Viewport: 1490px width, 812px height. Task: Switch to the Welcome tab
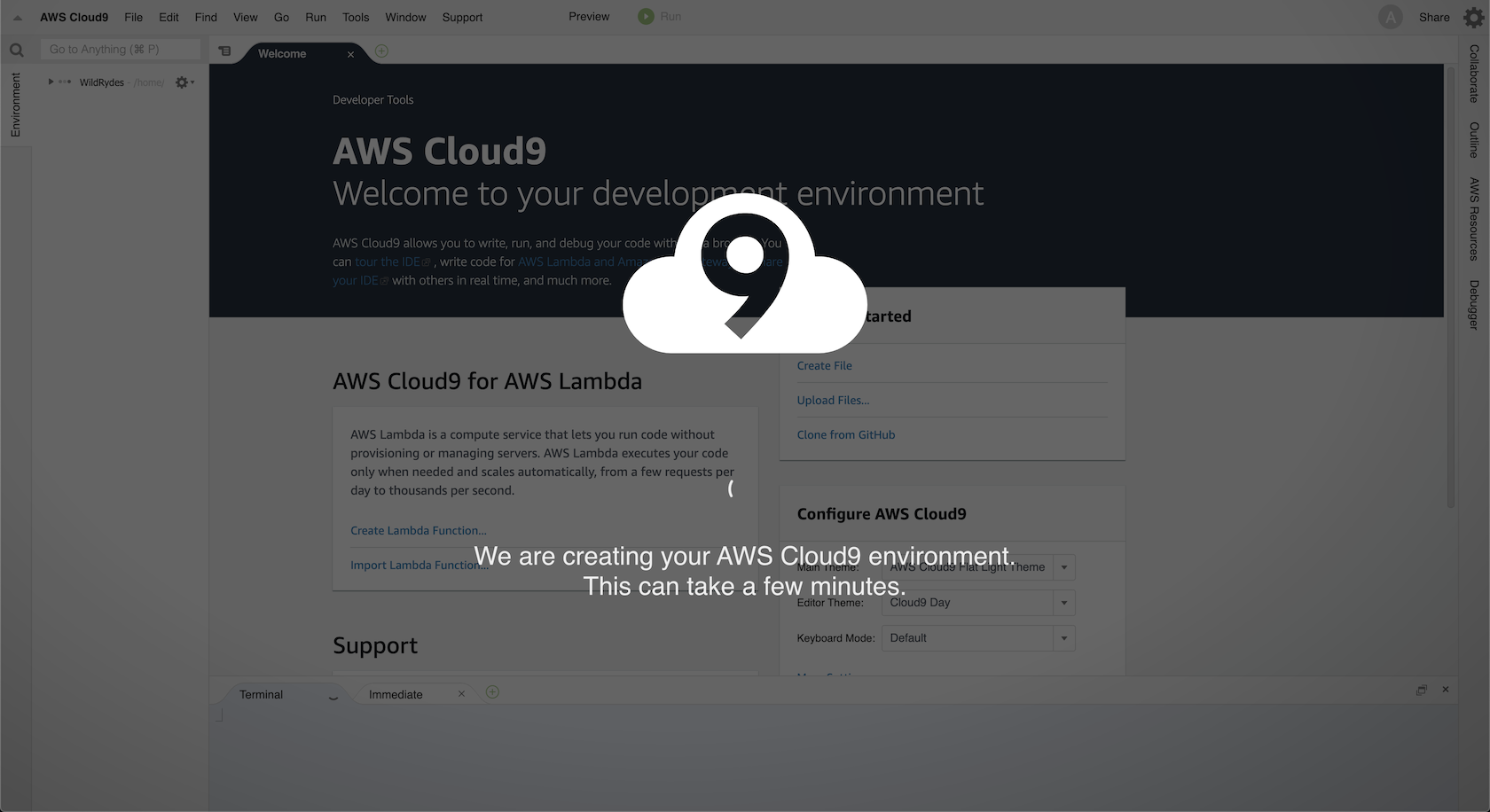coord(282,53)
